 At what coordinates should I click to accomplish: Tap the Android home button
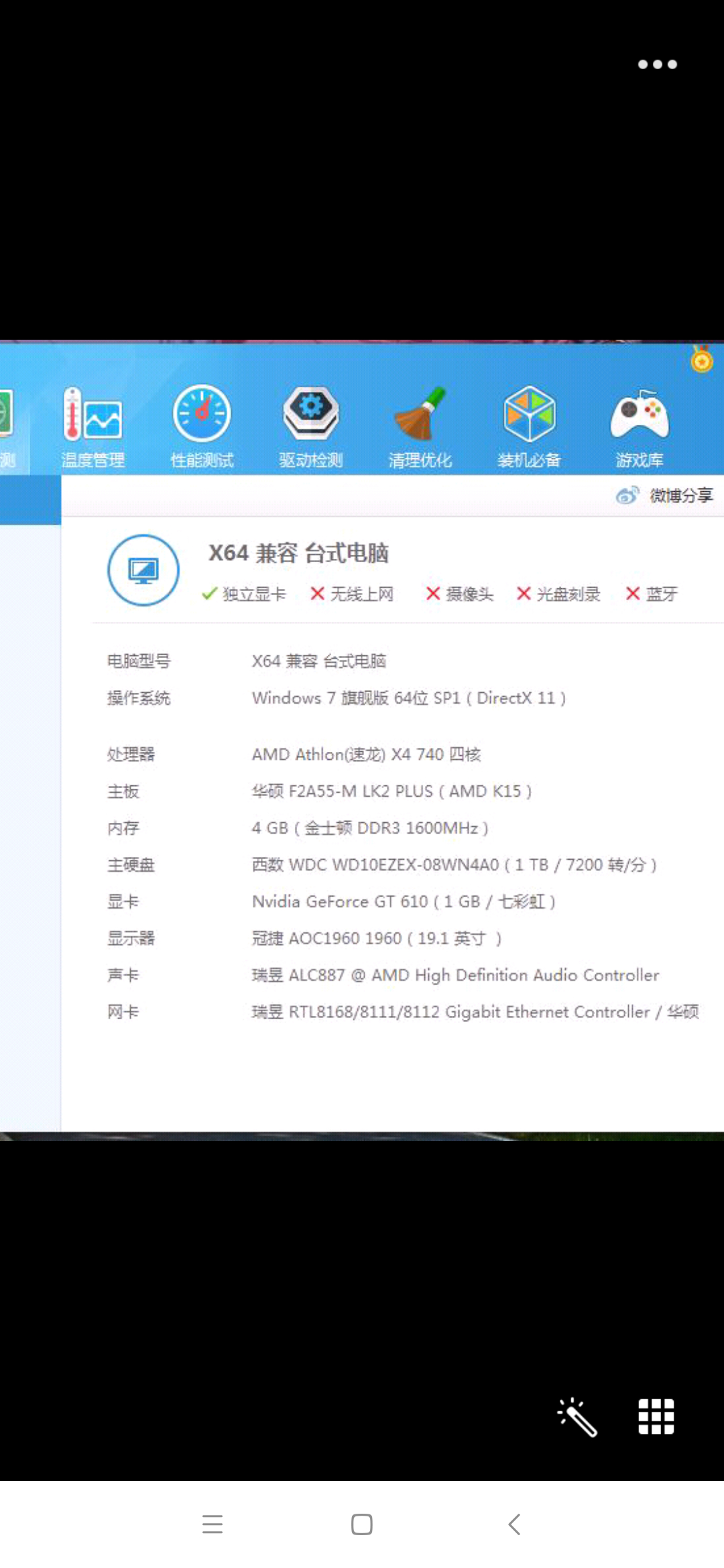[x=362, y=1524]
